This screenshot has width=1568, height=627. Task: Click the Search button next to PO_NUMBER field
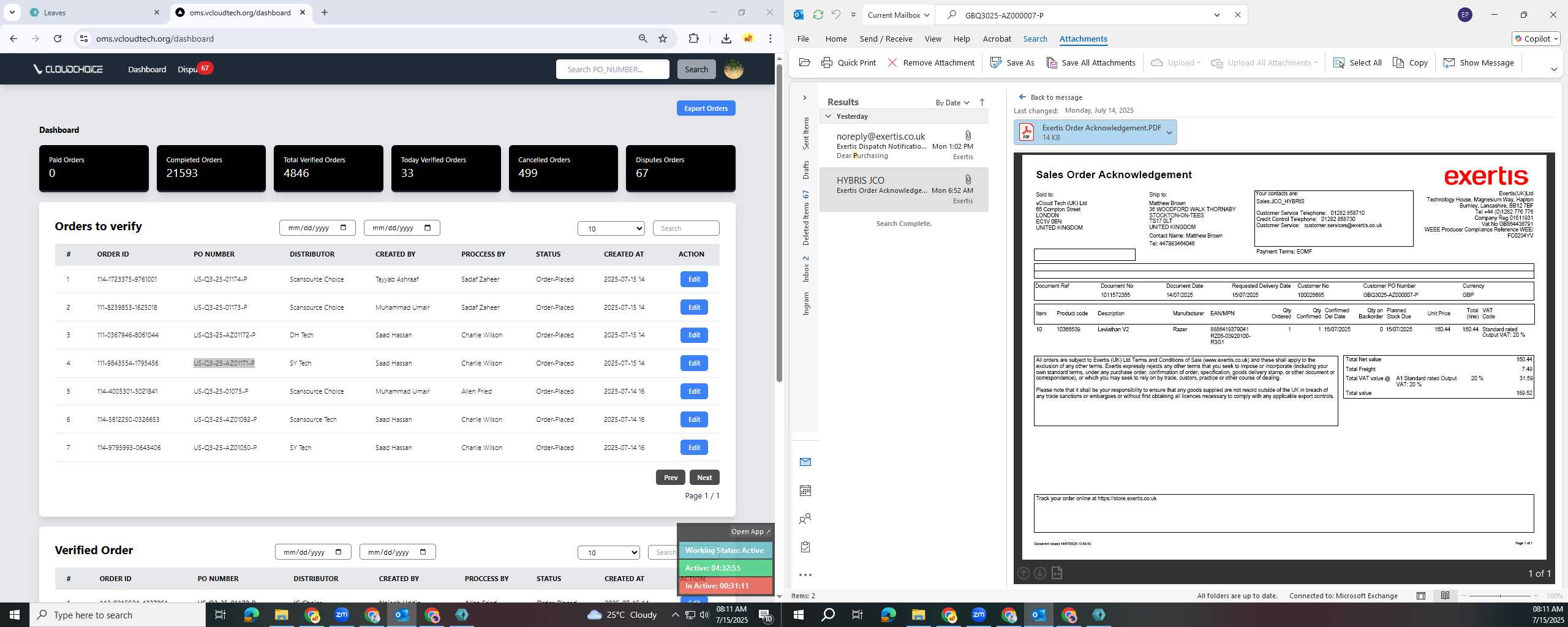pyautogui.click(x=696, y=69)
